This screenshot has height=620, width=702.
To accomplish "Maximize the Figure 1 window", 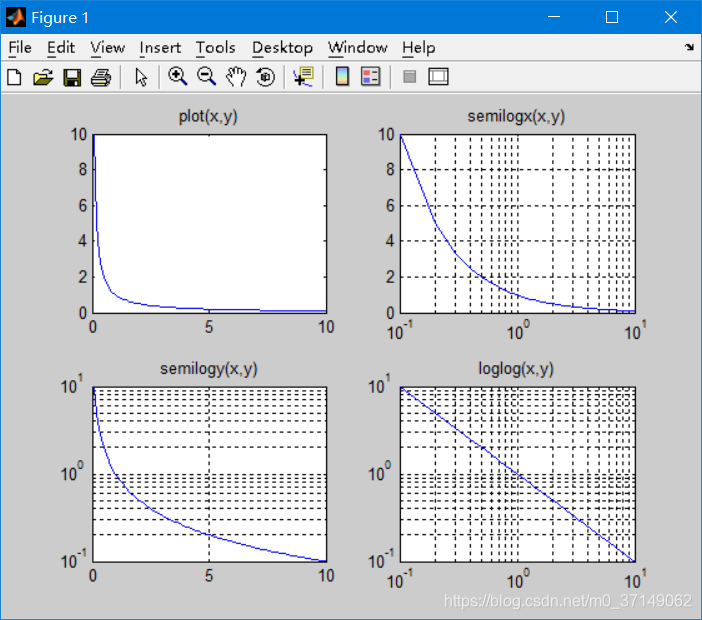I will [x=612, y=17].
